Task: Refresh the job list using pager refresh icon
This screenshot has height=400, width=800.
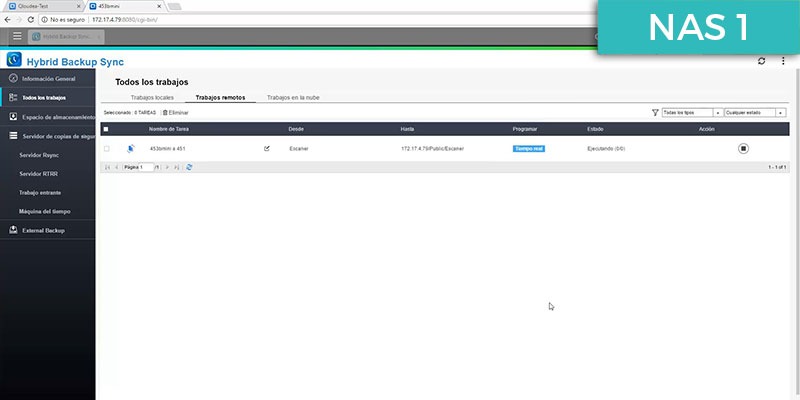Action: coord(189,167)
